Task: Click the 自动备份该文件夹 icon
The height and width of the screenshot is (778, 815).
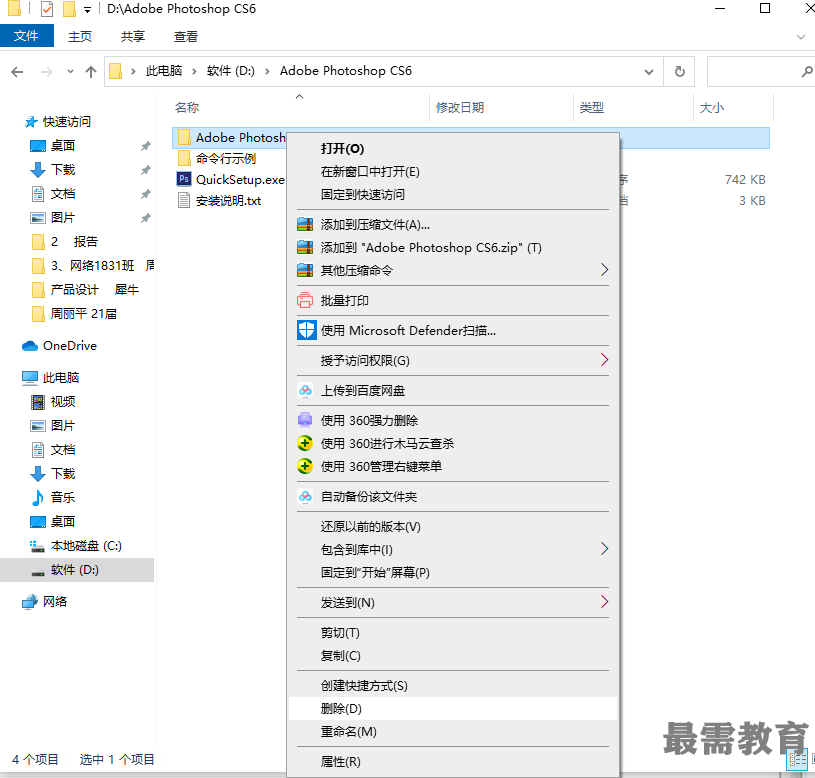Action: [x=305, y=496]
